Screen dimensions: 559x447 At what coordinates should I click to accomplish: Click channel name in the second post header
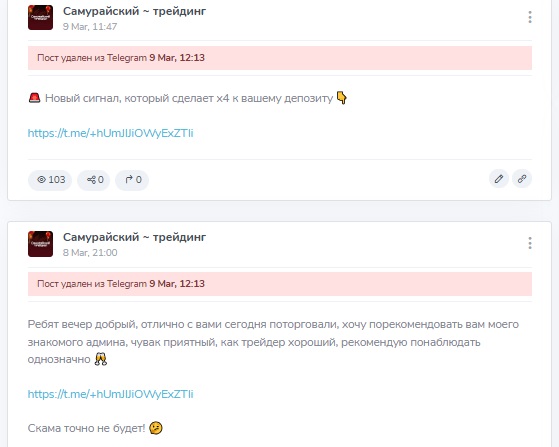coord(134,237)
